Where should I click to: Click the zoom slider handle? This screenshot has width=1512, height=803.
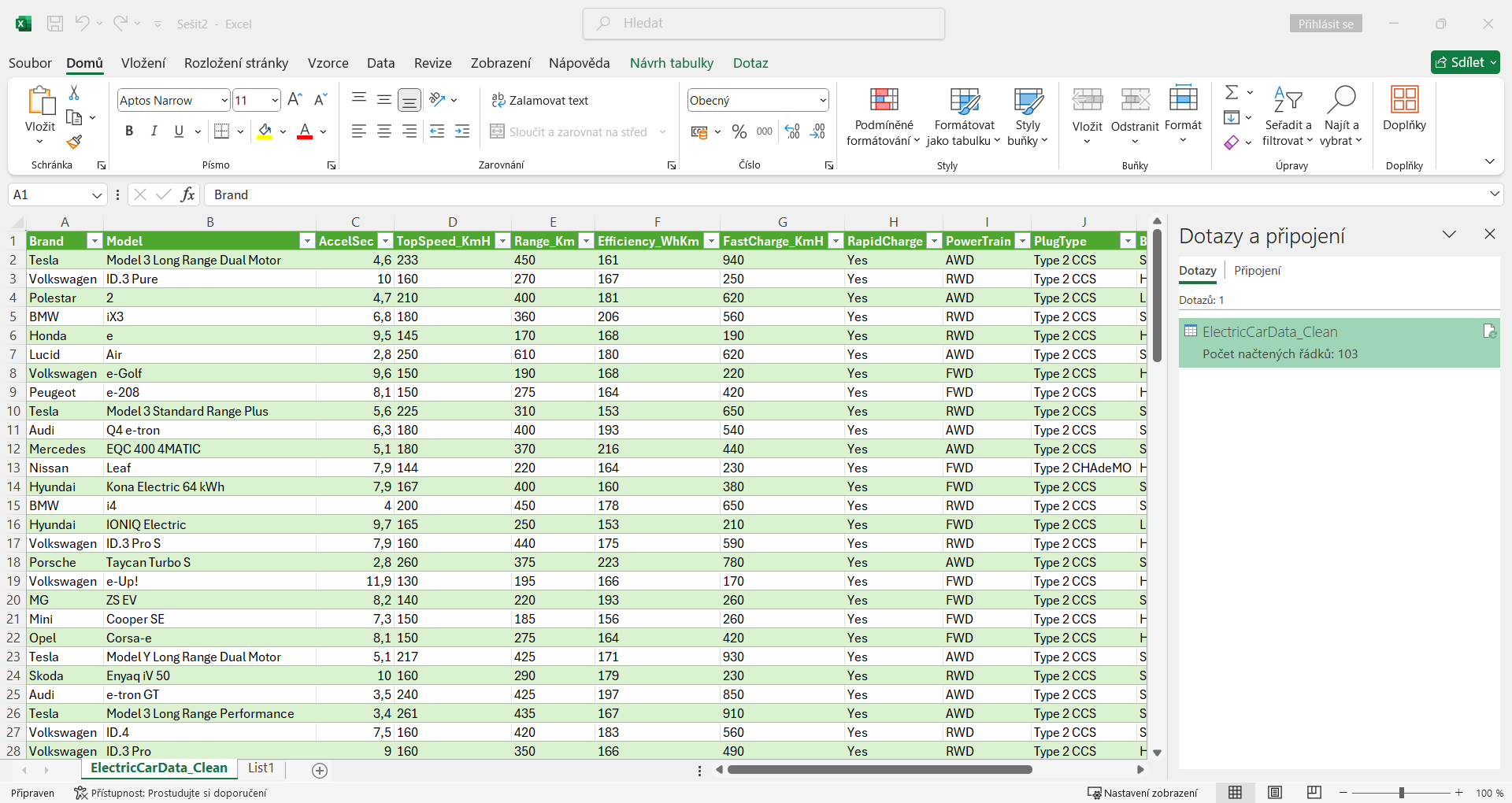pyautogui.click(x=1401, y=793)
